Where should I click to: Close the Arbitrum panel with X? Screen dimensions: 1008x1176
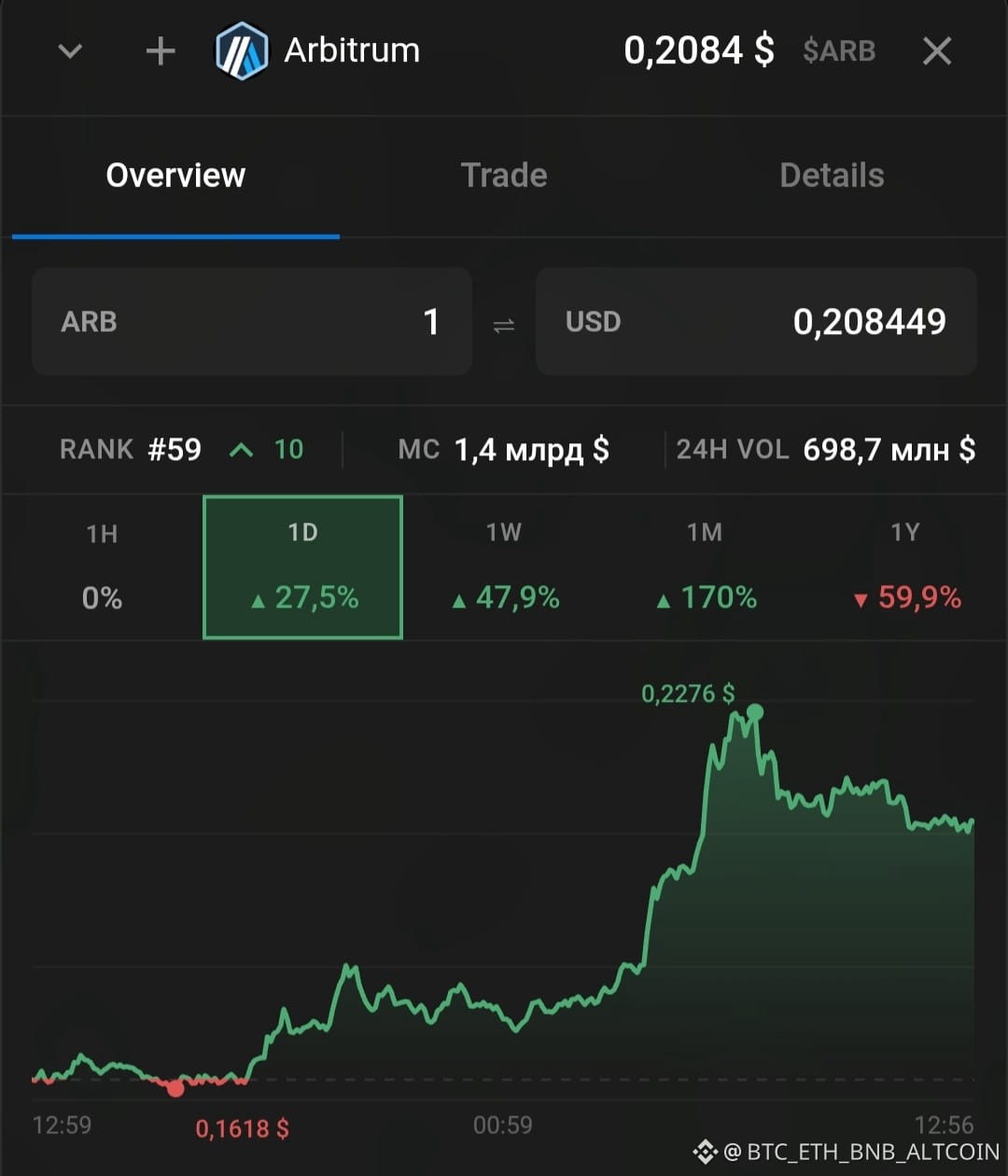937,51
